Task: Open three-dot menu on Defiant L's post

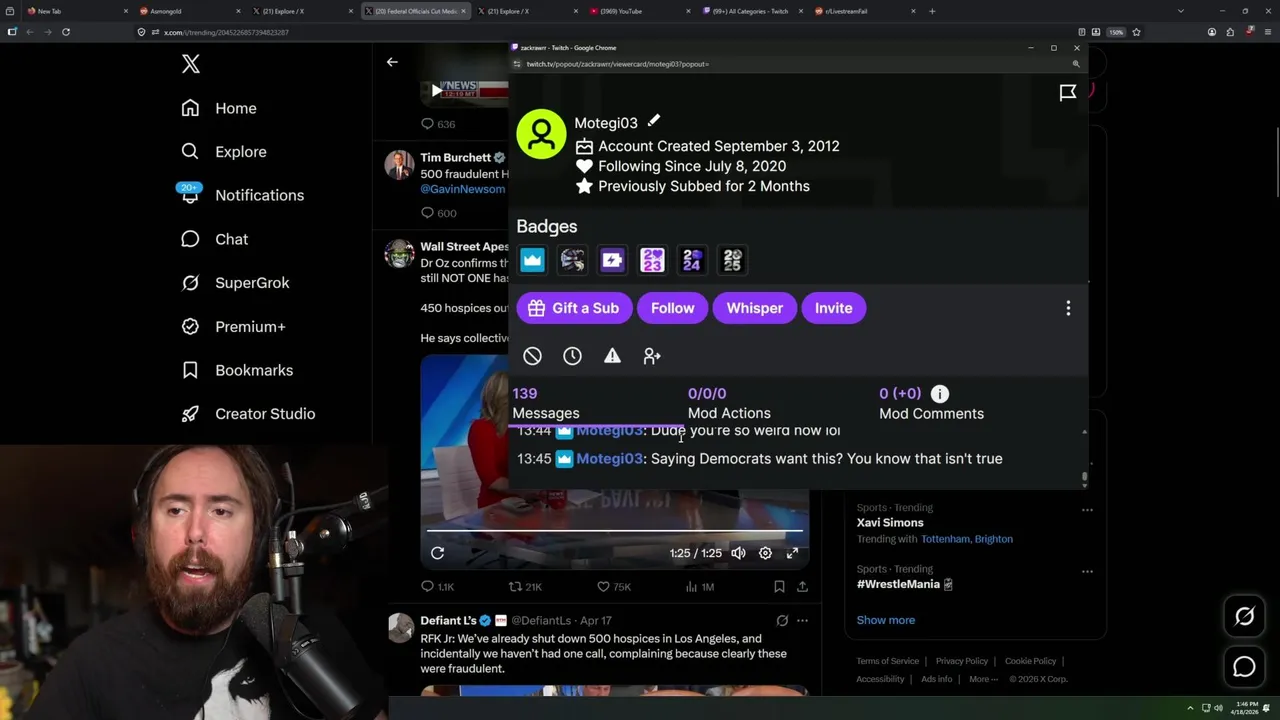Action: (802, 620)
